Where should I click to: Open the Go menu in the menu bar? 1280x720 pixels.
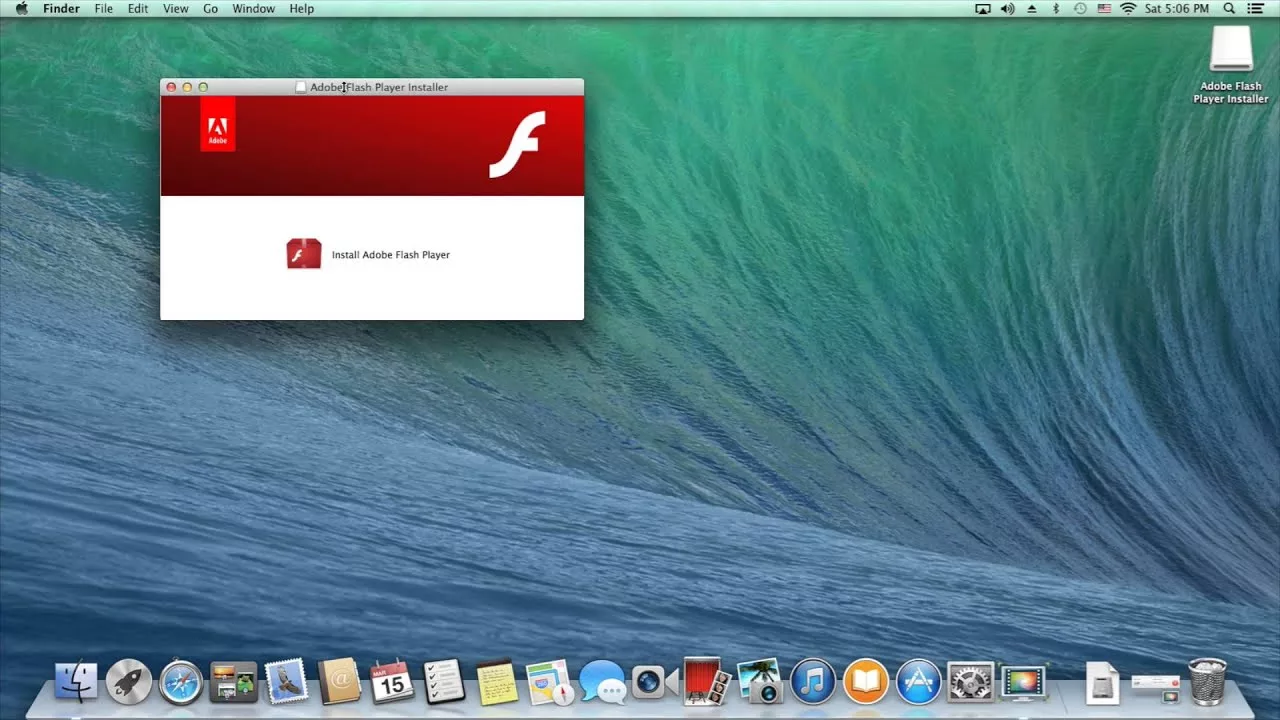click(210, 8)
